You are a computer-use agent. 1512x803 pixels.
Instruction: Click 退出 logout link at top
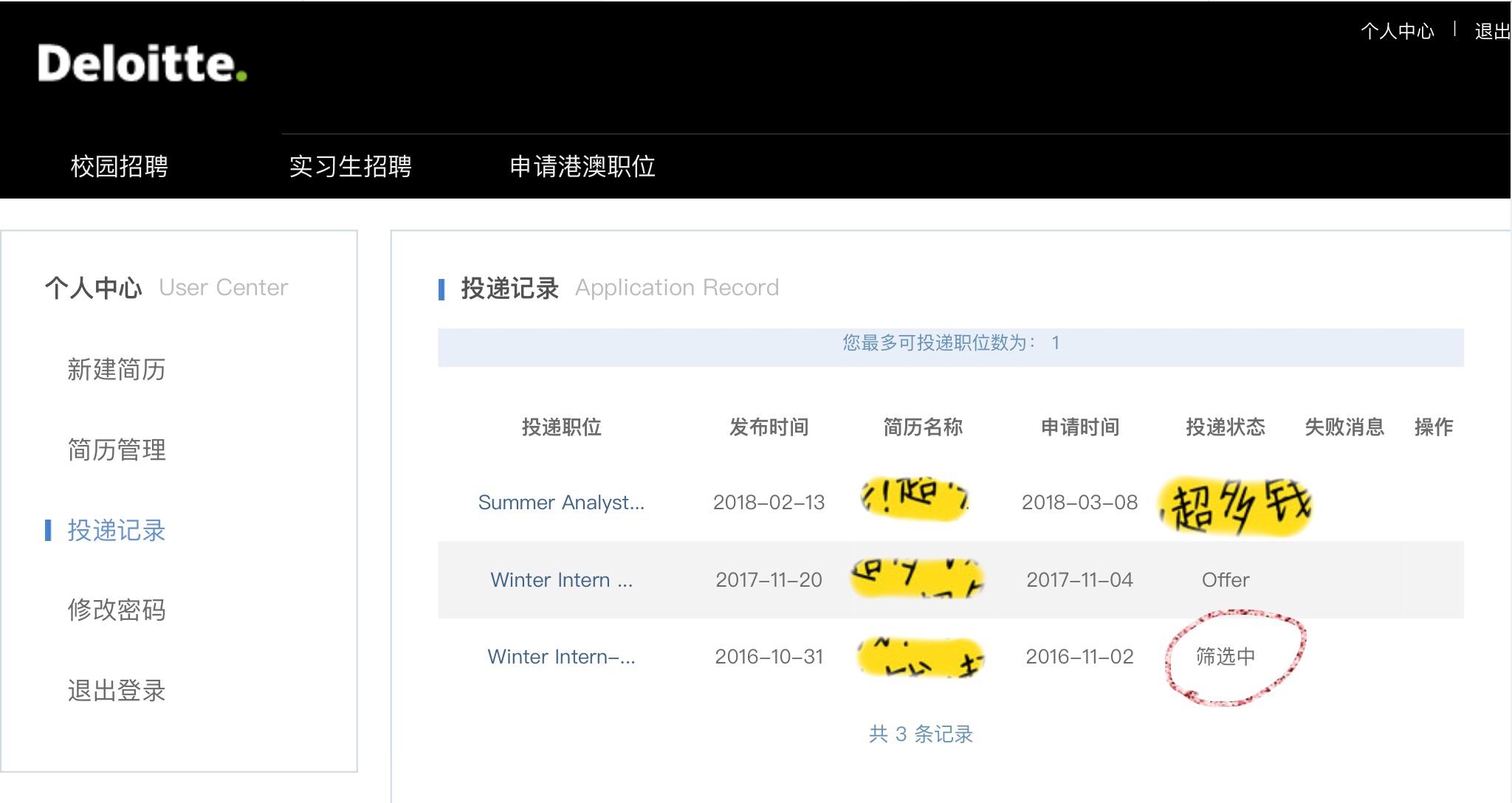(1491, 31)
